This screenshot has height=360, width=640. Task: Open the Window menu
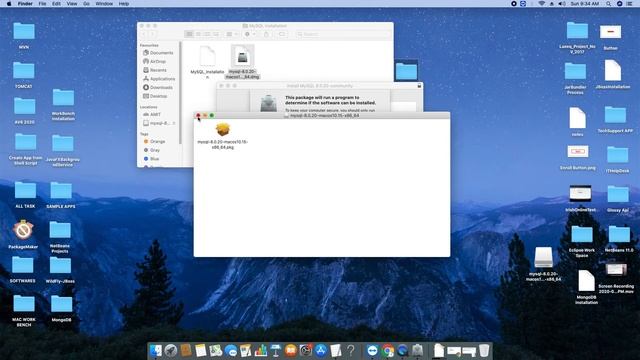pos(104,4)
